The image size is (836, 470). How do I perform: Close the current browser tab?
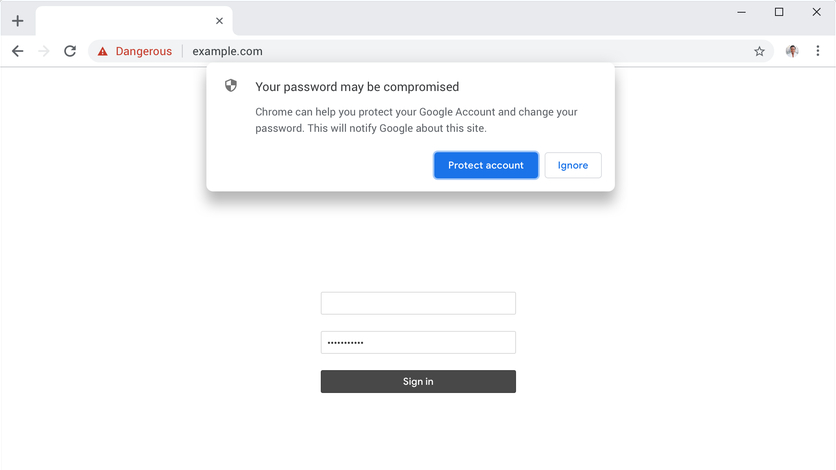pyautogui.click(x=219, y=21)
